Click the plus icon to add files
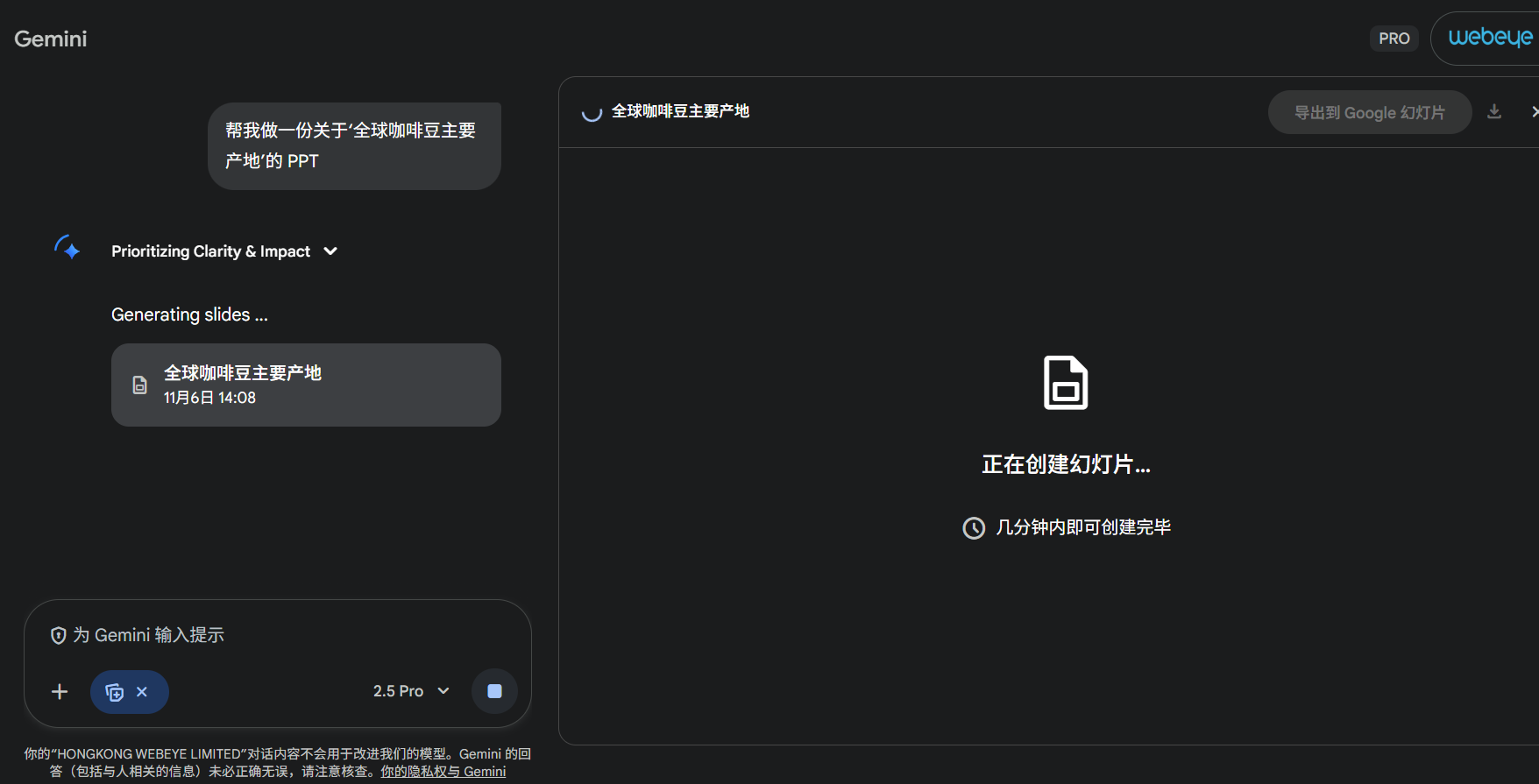 coord(60,692)
